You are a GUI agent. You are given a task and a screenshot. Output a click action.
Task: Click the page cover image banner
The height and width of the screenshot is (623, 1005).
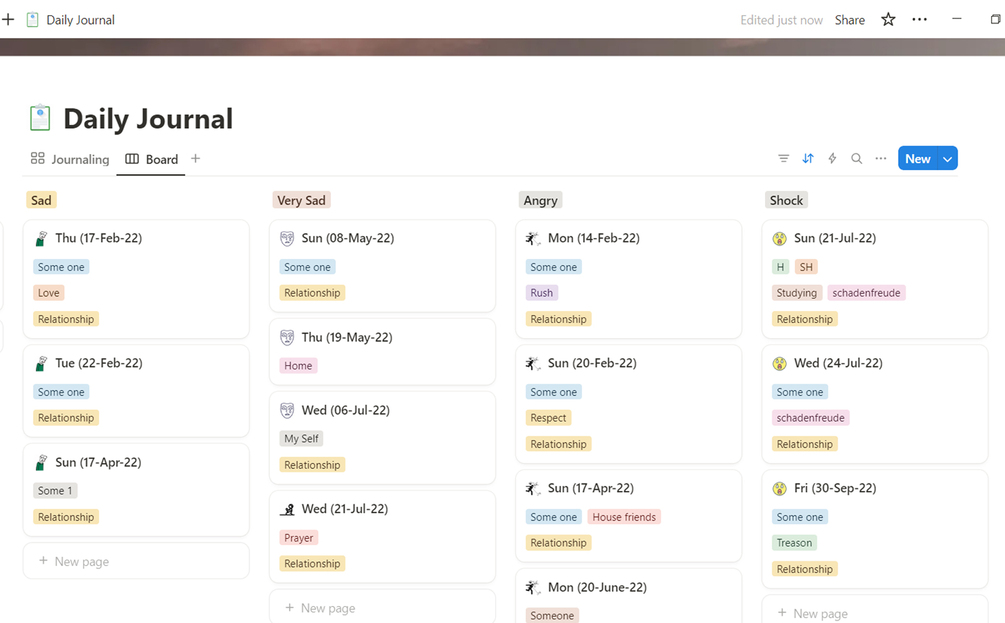(502, 47)
